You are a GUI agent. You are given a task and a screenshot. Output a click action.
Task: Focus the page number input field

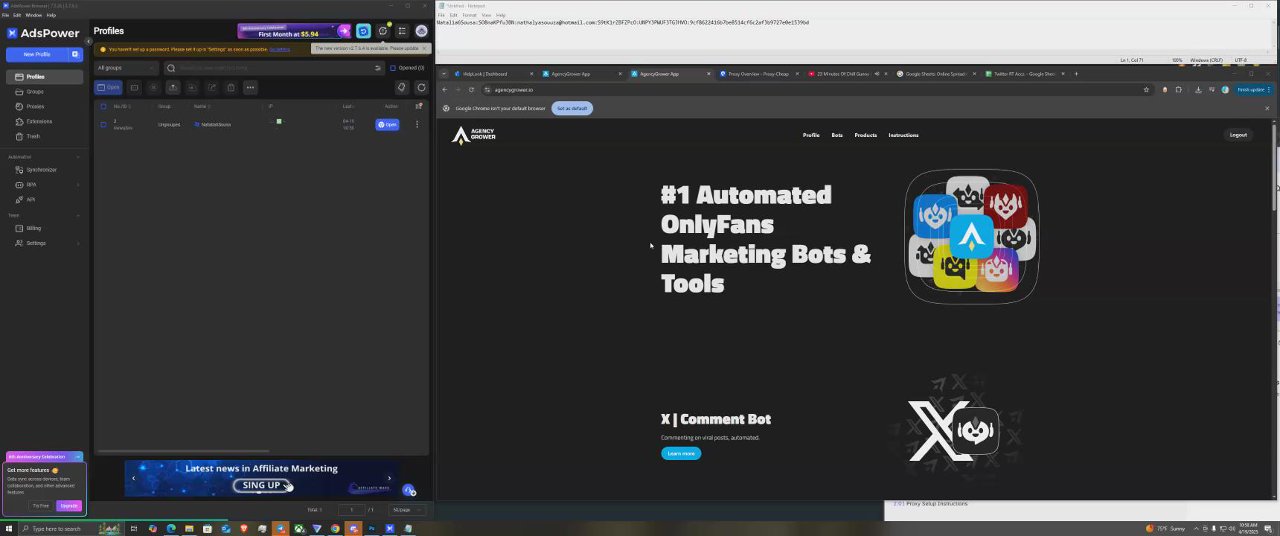(351, 510)
